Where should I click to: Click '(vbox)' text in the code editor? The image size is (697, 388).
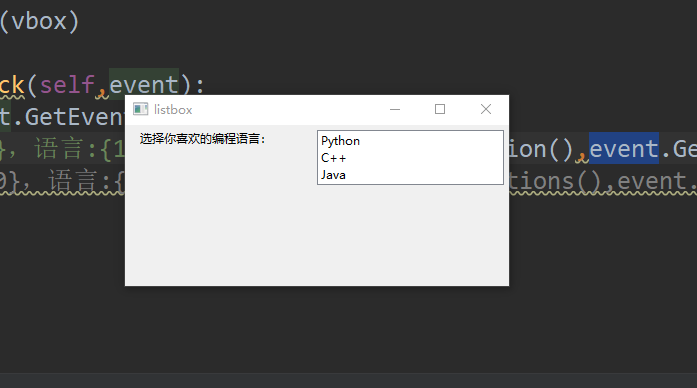point(40,21)
